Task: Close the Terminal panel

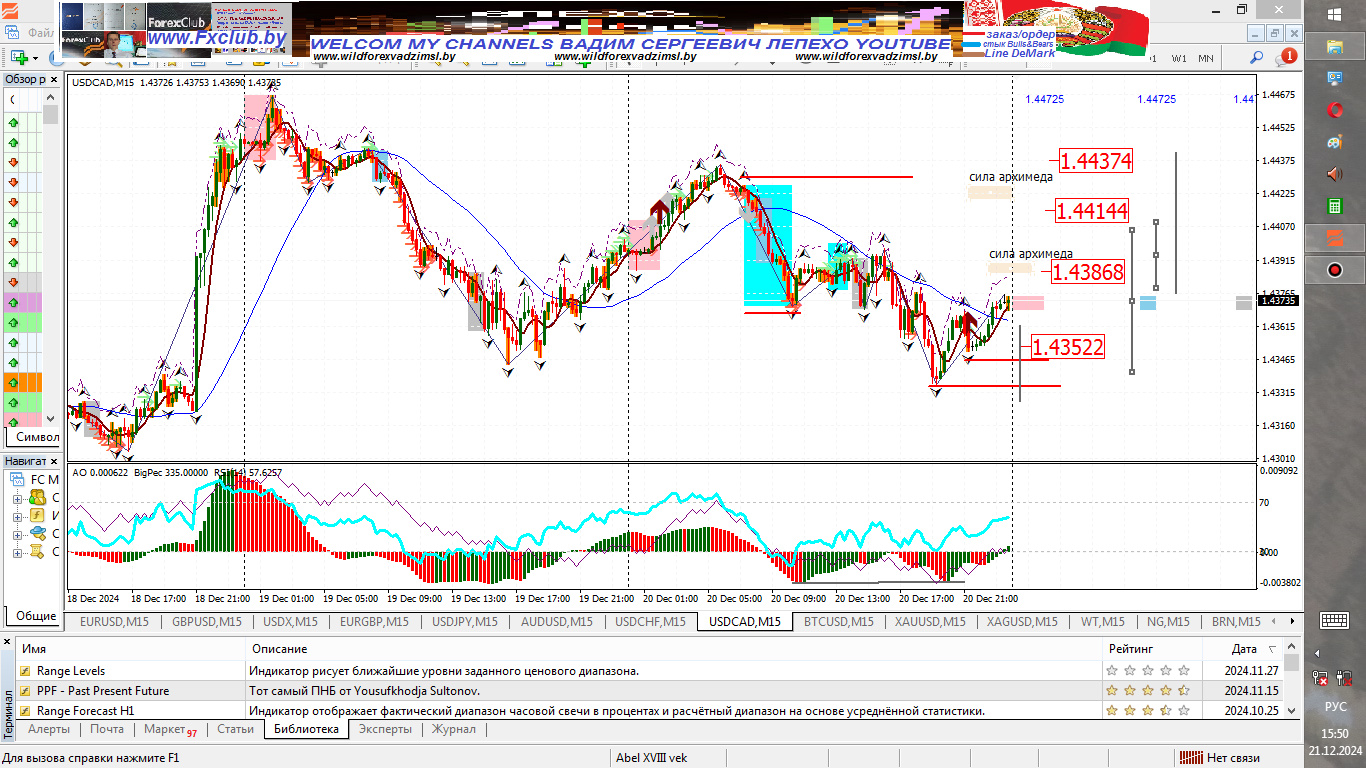Action: [8, 641]
